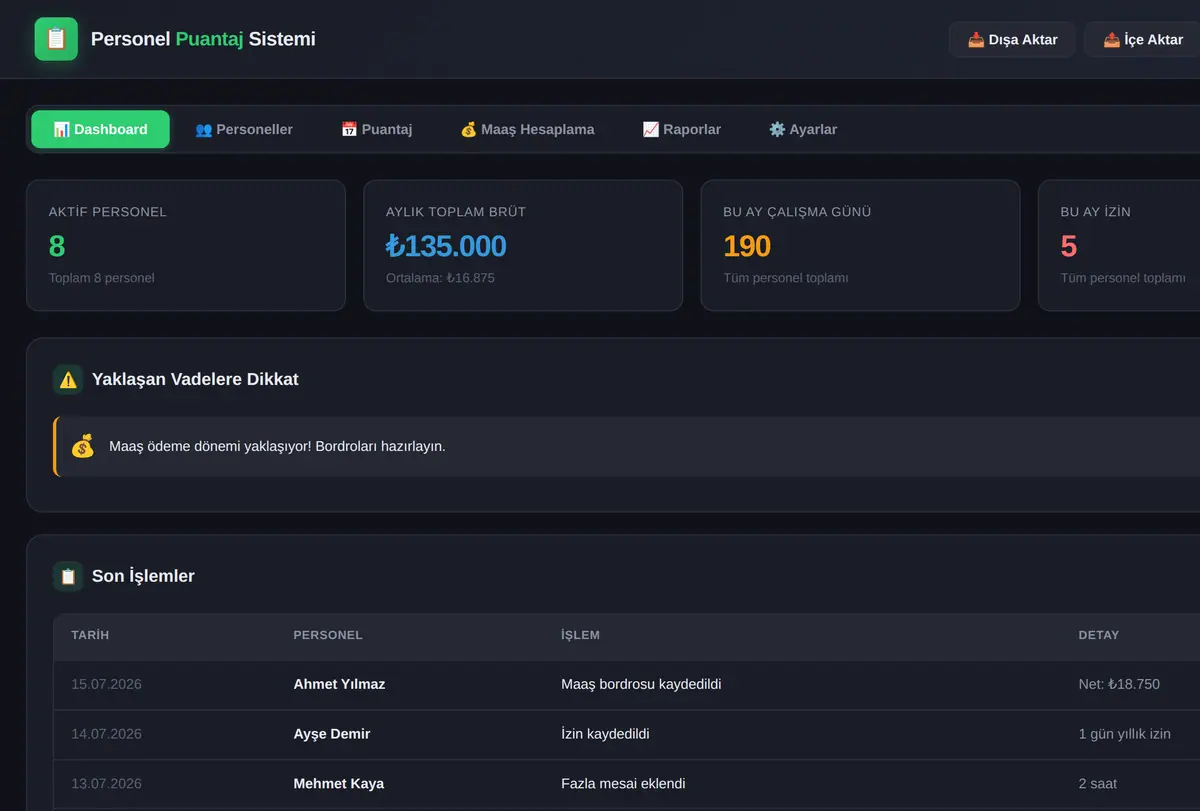Click the 190 working days value
Image resolution: width=1200 pixels, height=811 pixels.
(x=747, y=246)
